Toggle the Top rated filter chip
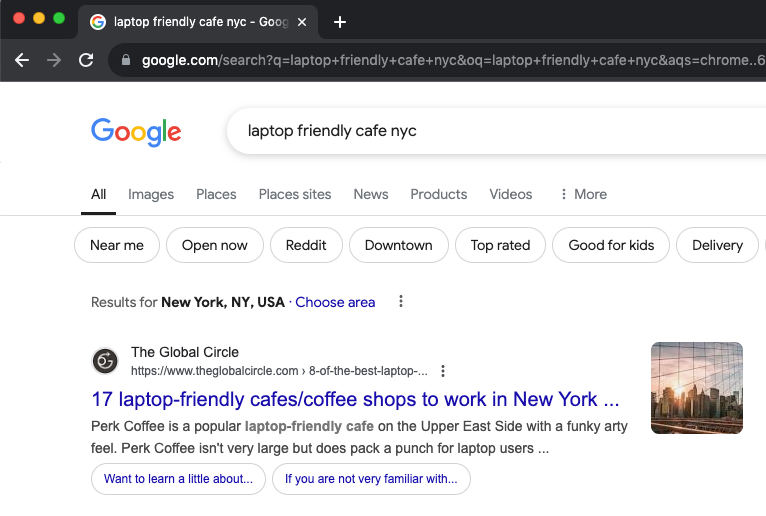 [500, 245]
